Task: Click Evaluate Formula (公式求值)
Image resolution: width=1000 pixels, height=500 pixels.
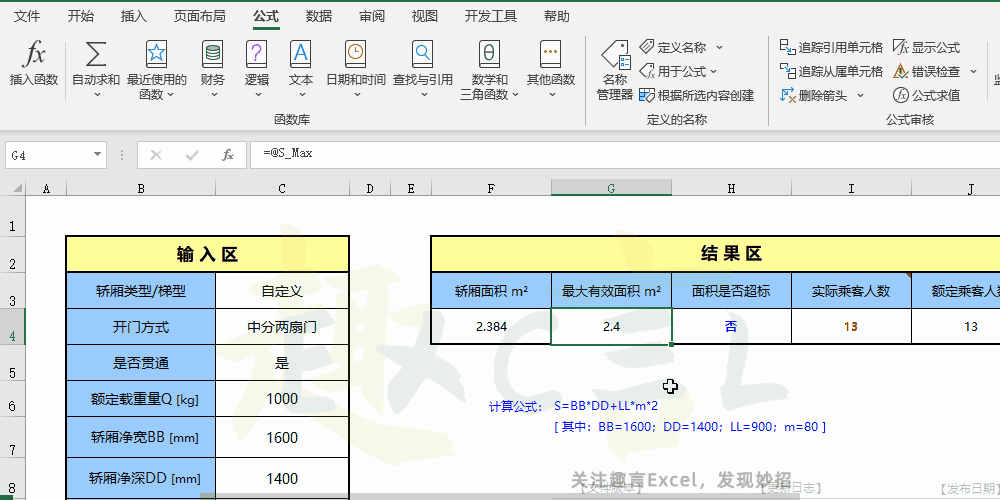Action: [926, 96]
